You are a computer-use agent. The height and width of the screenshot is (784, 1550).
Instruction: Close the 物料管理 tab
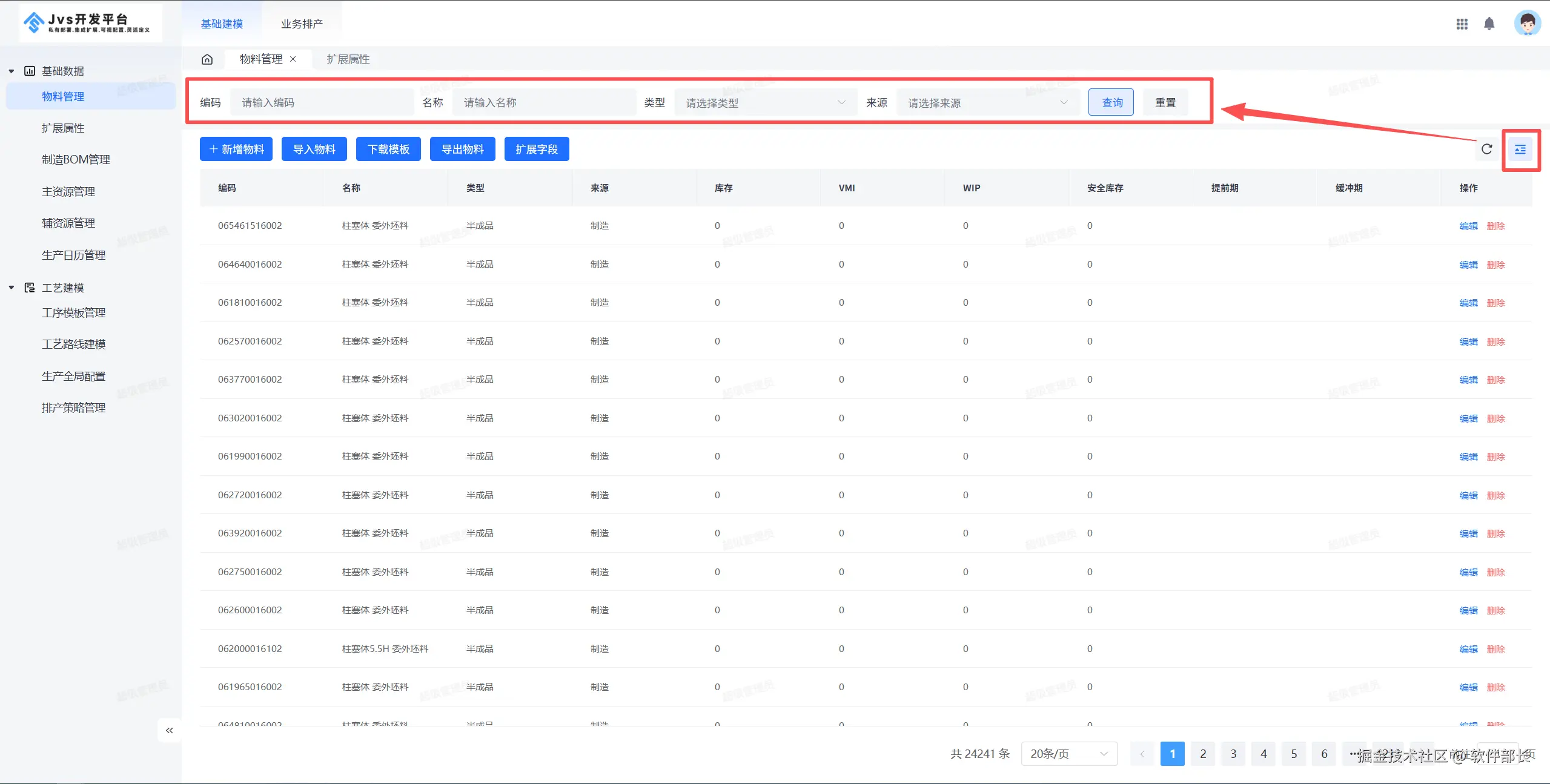(293, 59)
